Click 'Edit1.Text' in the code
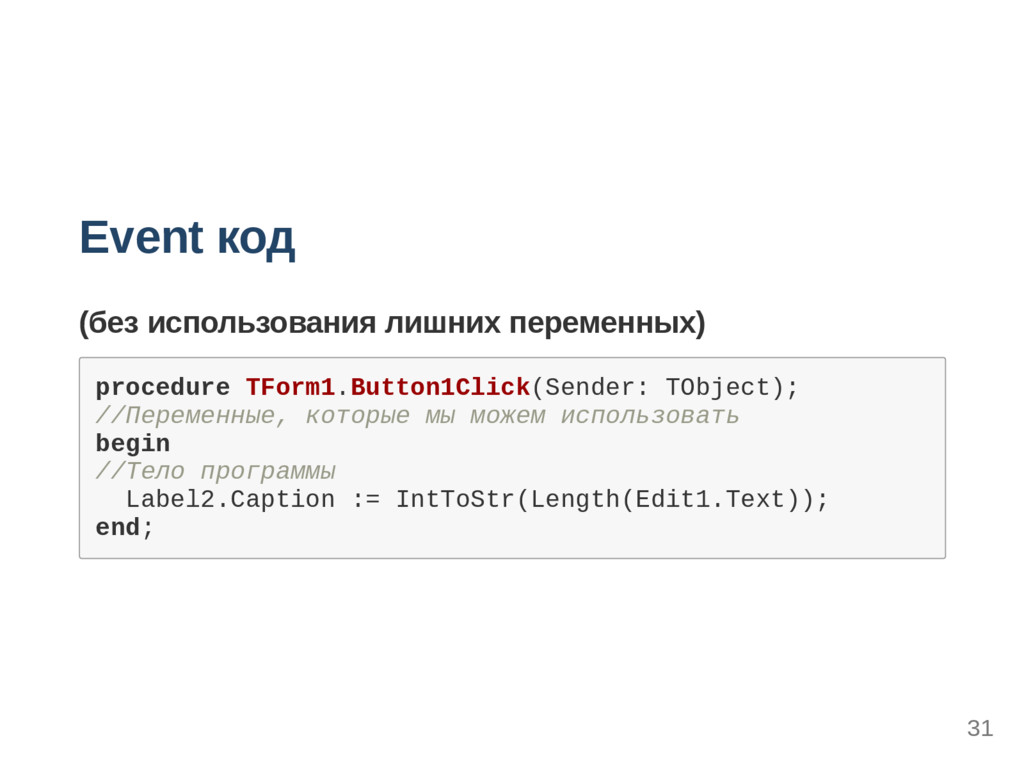The image size is (1024, 768). point(710,500)
